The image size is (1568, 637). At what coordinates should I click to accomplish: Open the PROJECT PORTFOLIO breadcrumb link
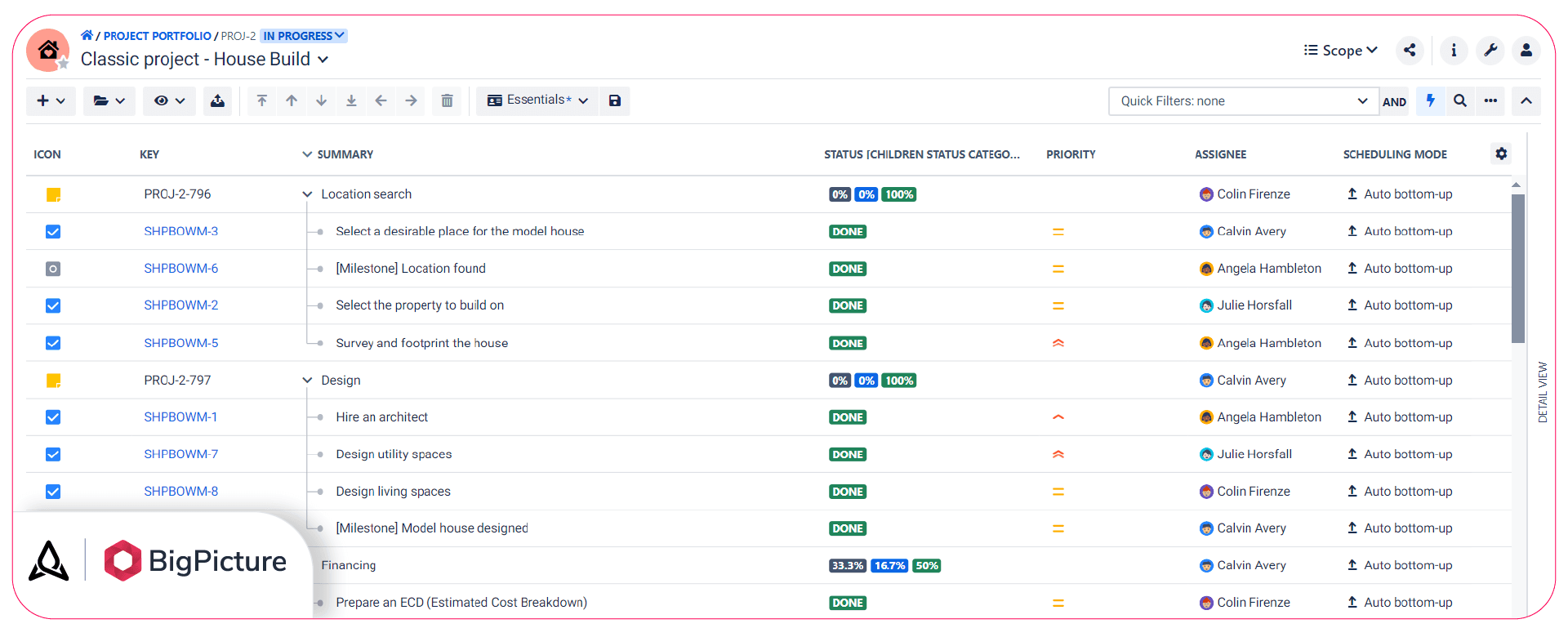tap(157, 36)
